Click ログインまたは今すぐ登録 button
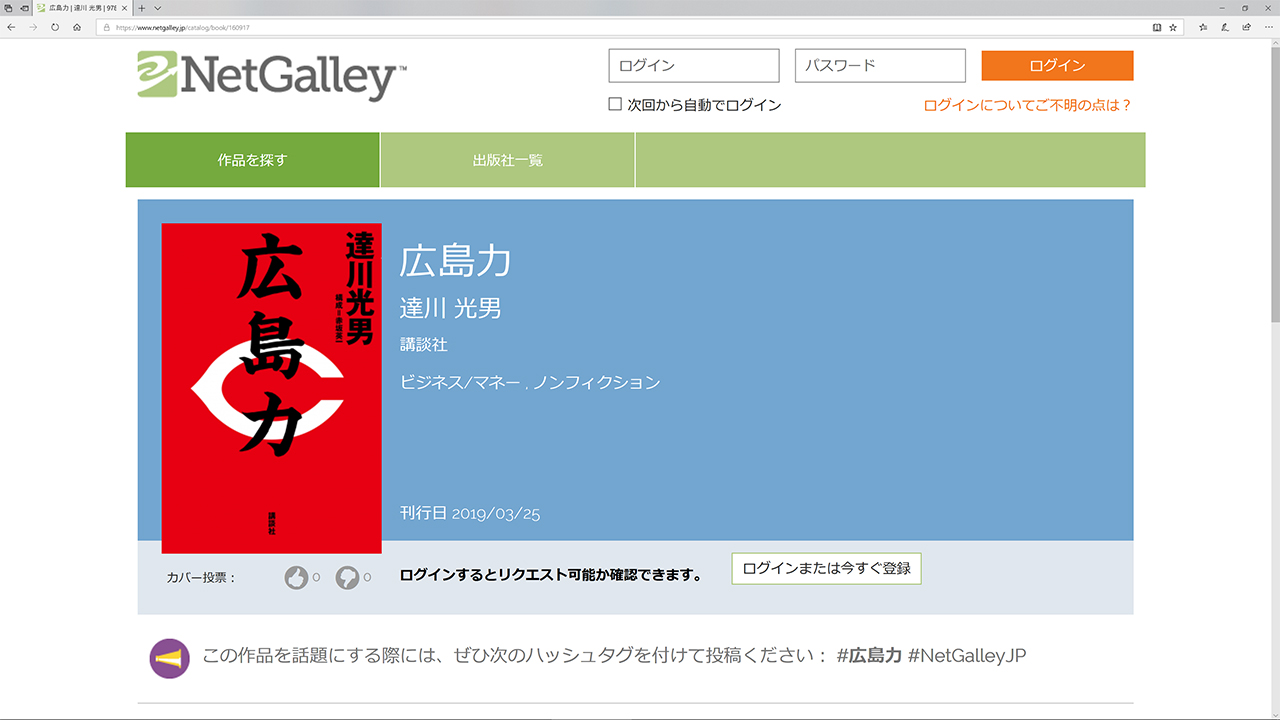Viewport: 1280px width, 720px height. (826, 568)
